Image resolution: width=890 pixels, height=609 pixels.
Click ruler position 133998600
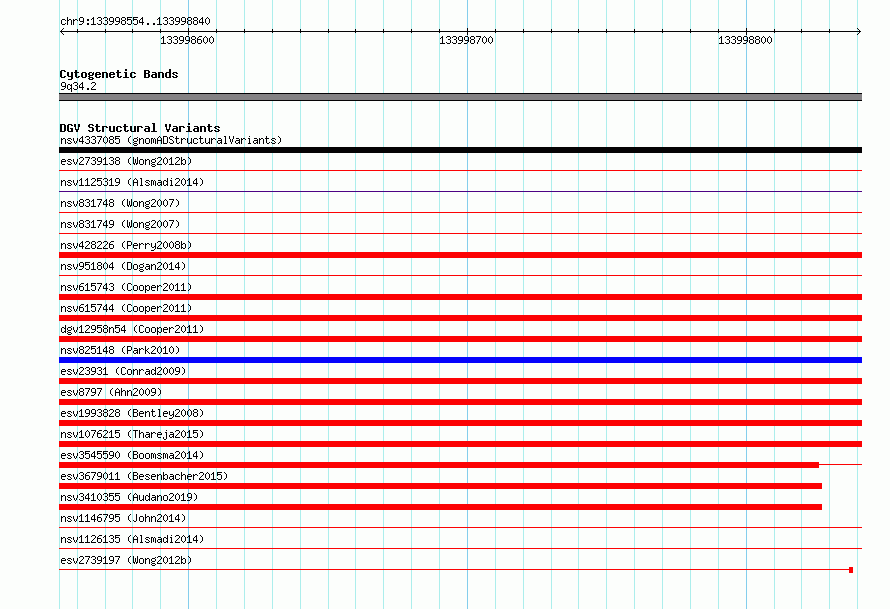187,40
